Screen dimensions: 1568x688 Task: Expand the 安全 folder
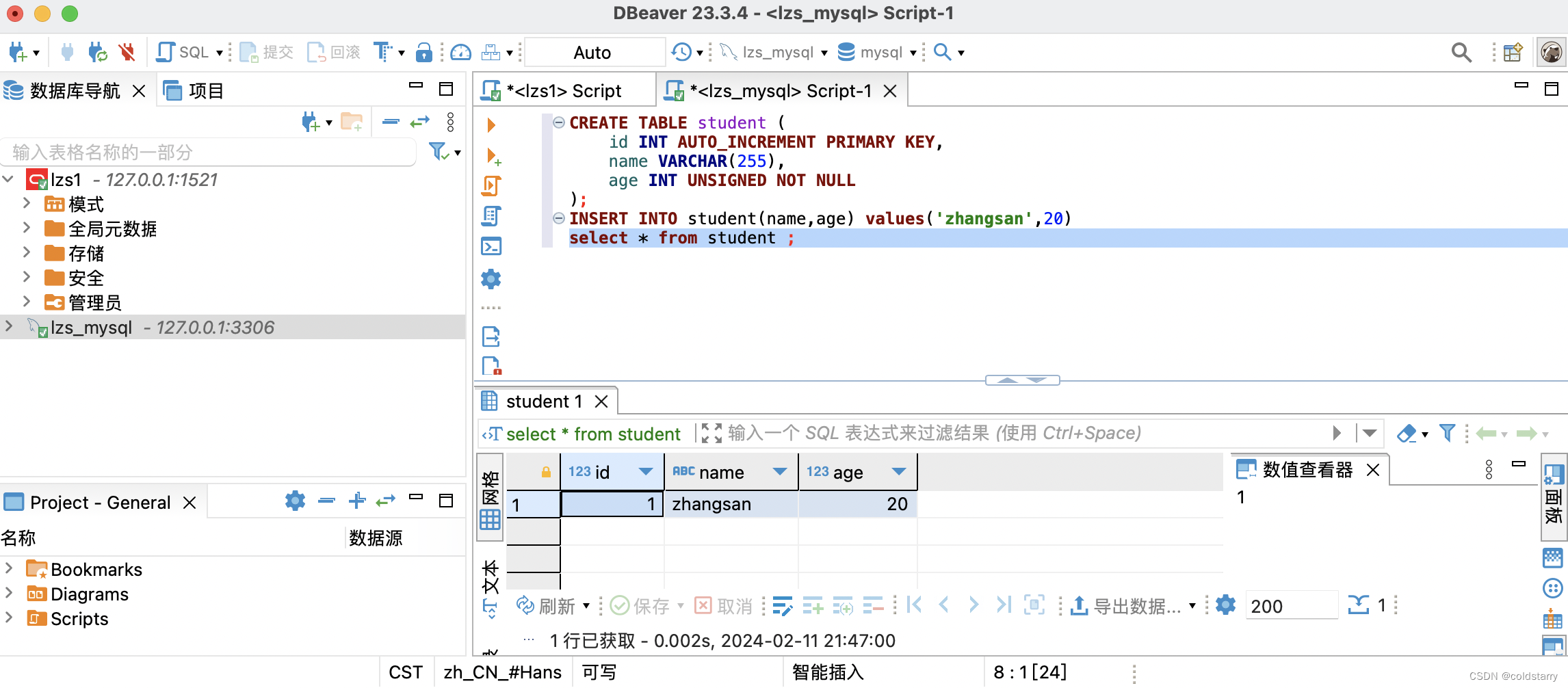[x=26, y=278]
